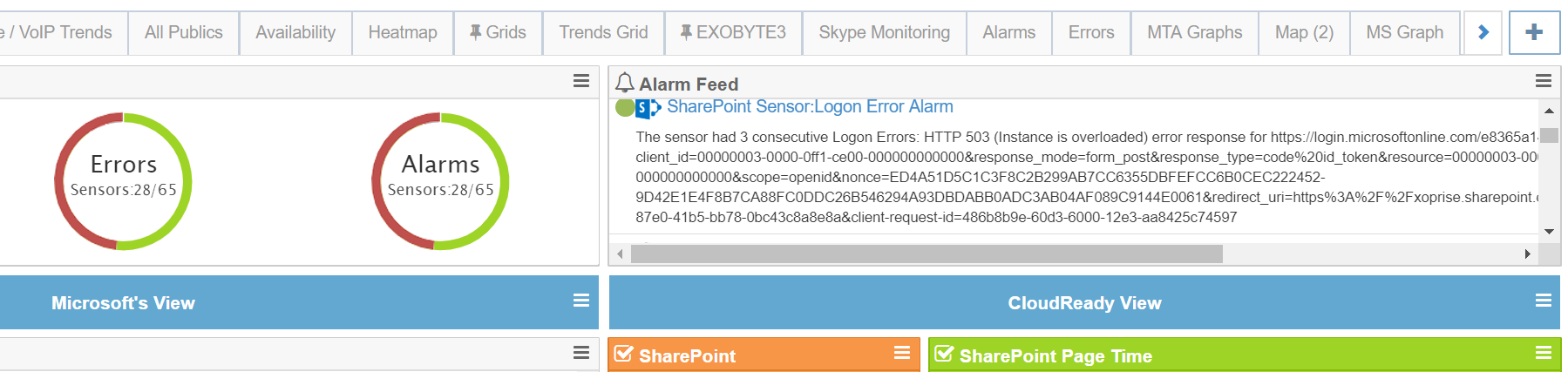Open the SharePoint Page Time widget menu
1568x372 pixels.
point(1543,353)
